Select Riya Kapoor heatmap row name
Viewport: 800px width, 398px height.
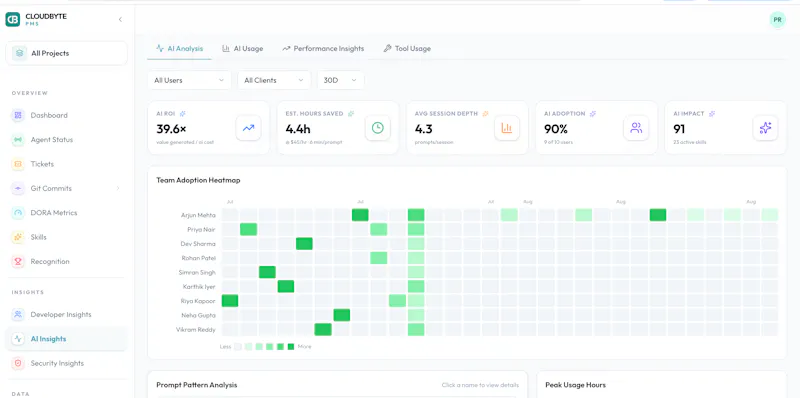[x=198, y=301]
